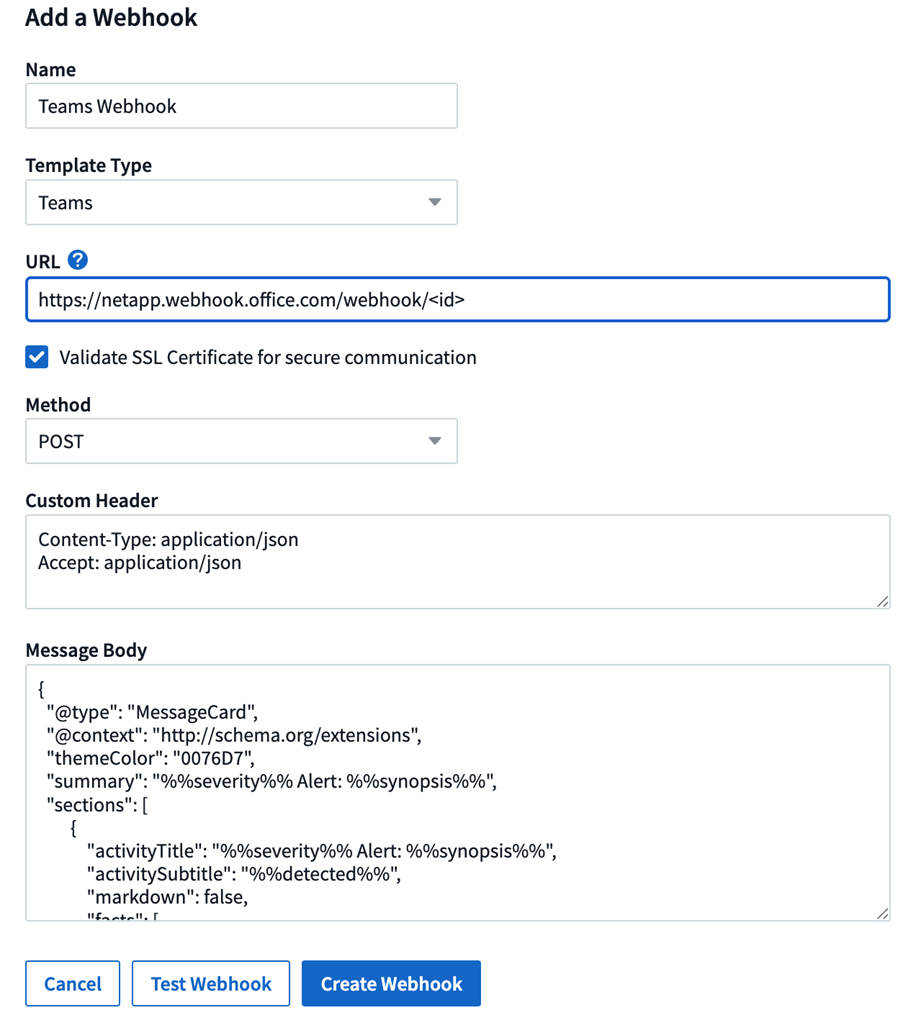903x1023 pixels.
Task: Click the Custom Header resize grip
Action: [883, 601]
